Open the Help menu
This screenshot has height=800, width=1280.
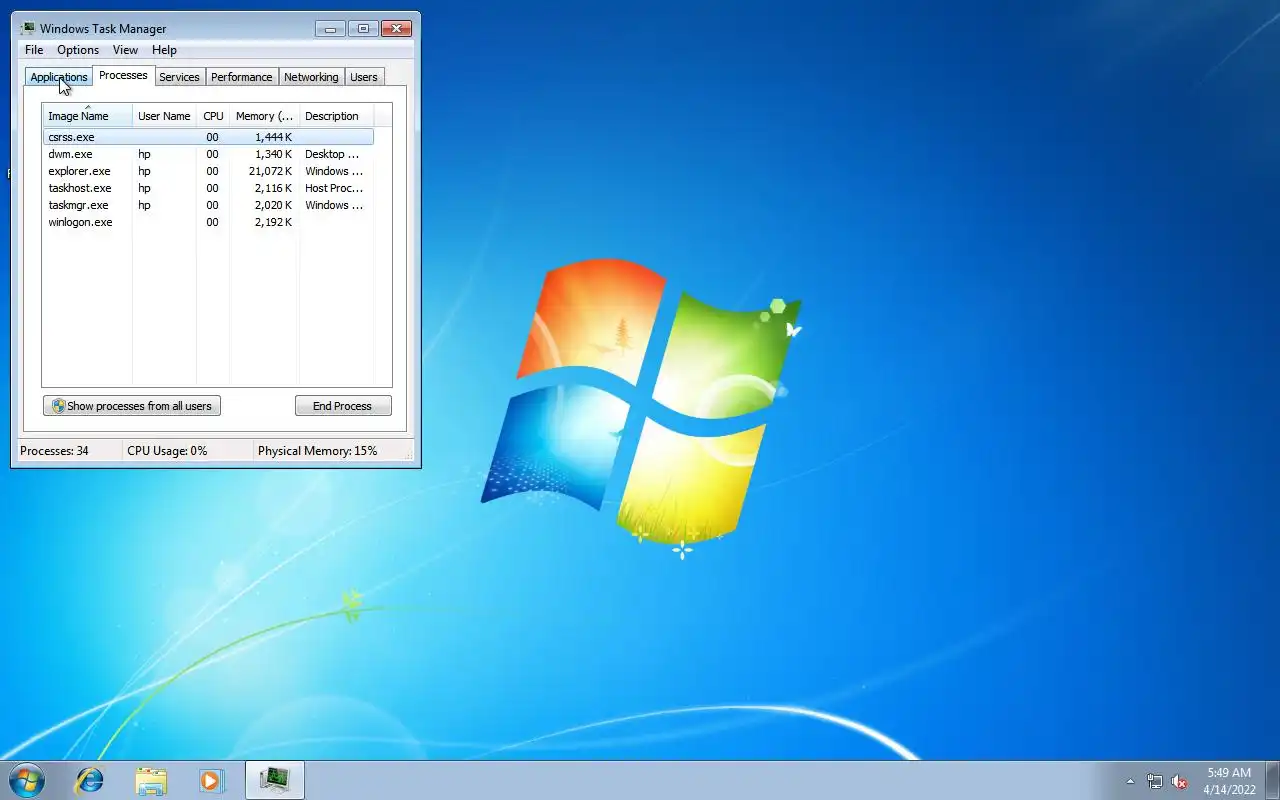pos(164,50)
